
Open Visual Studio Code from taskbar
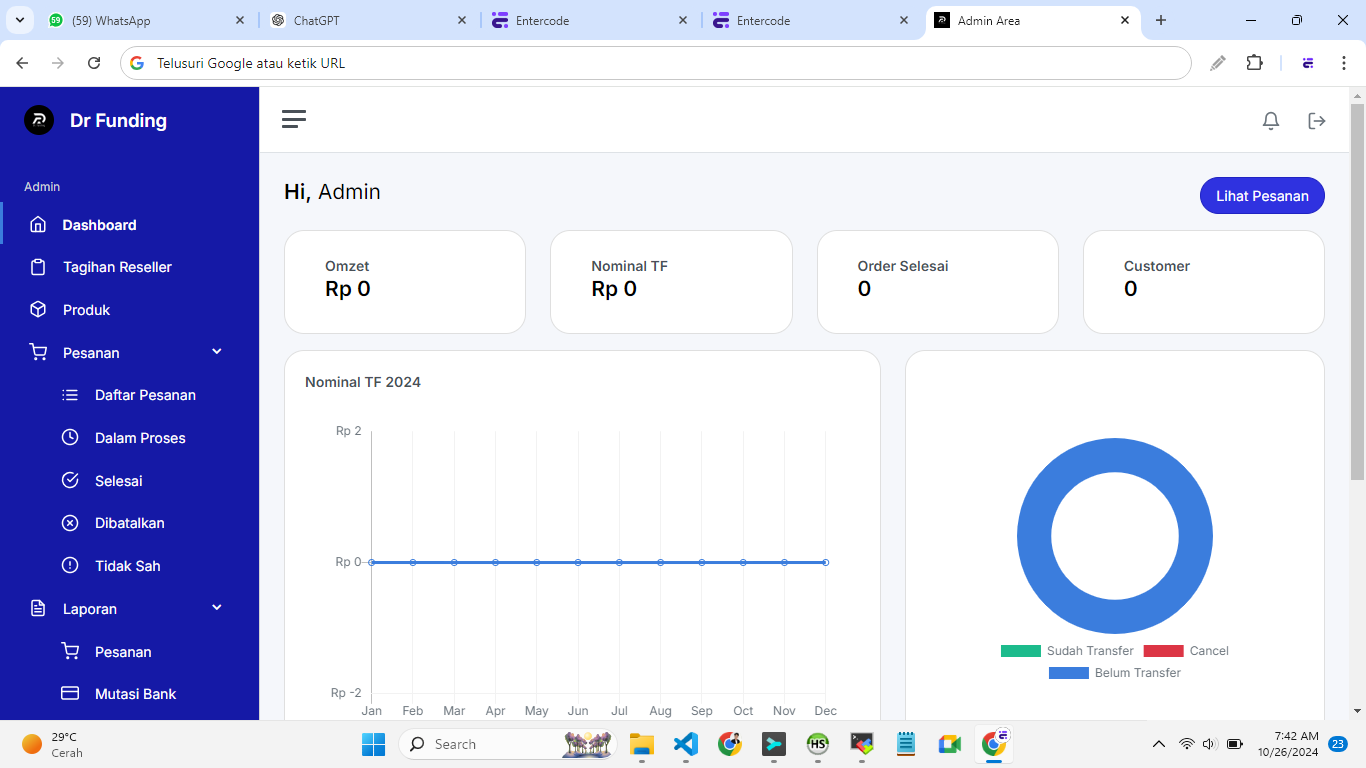685,744
